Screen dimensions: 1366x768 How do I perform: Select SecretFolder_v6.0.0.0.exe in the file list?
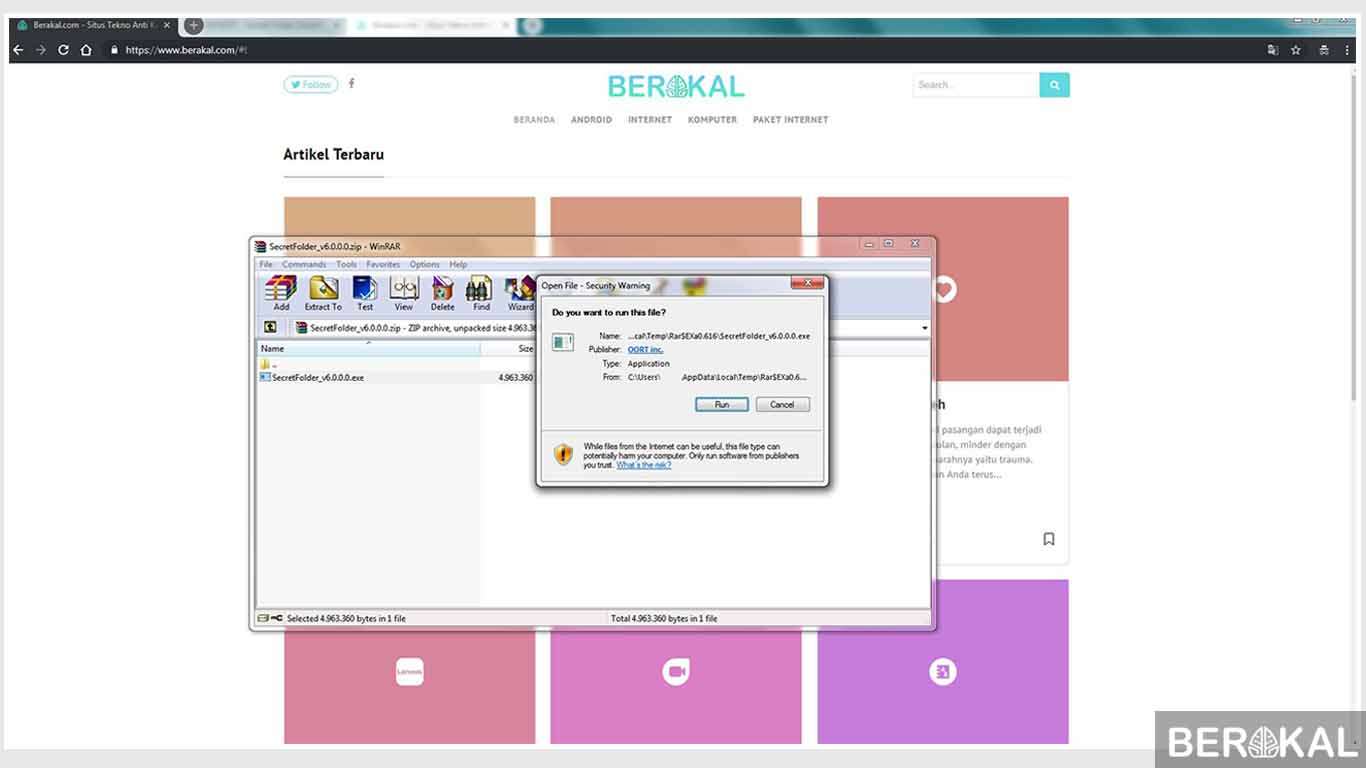316,377
